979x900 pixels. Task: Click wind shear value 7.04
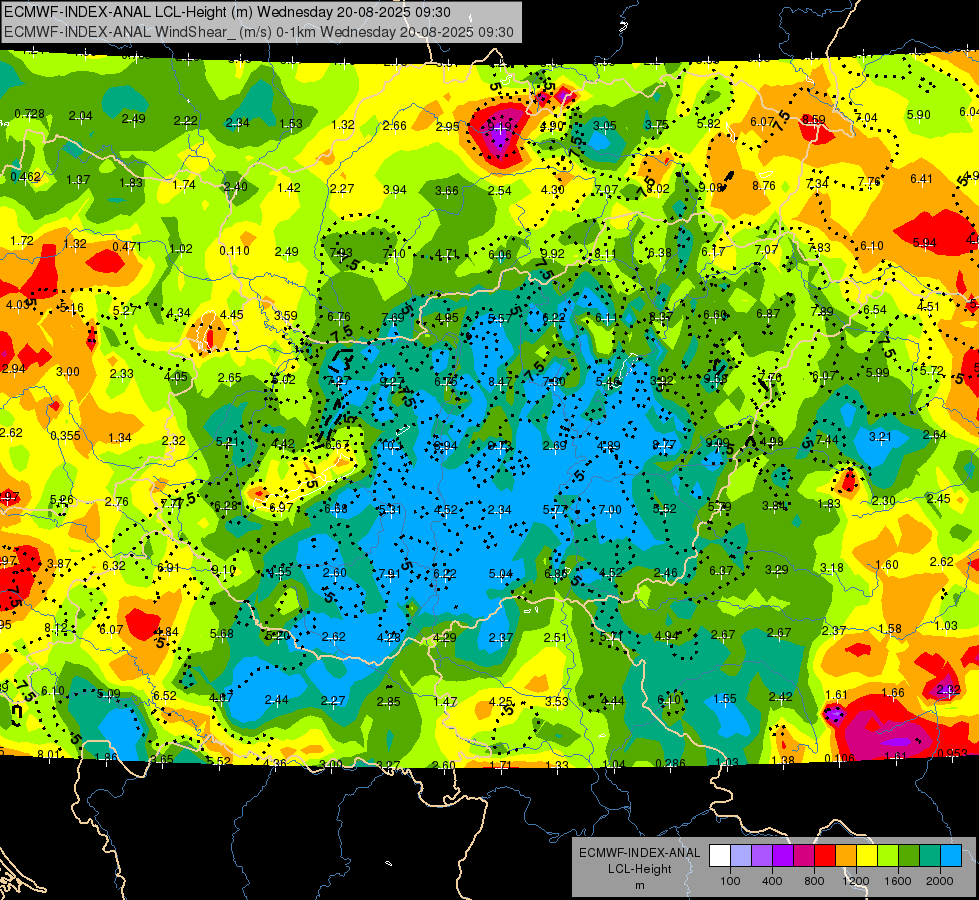point(866,117)
